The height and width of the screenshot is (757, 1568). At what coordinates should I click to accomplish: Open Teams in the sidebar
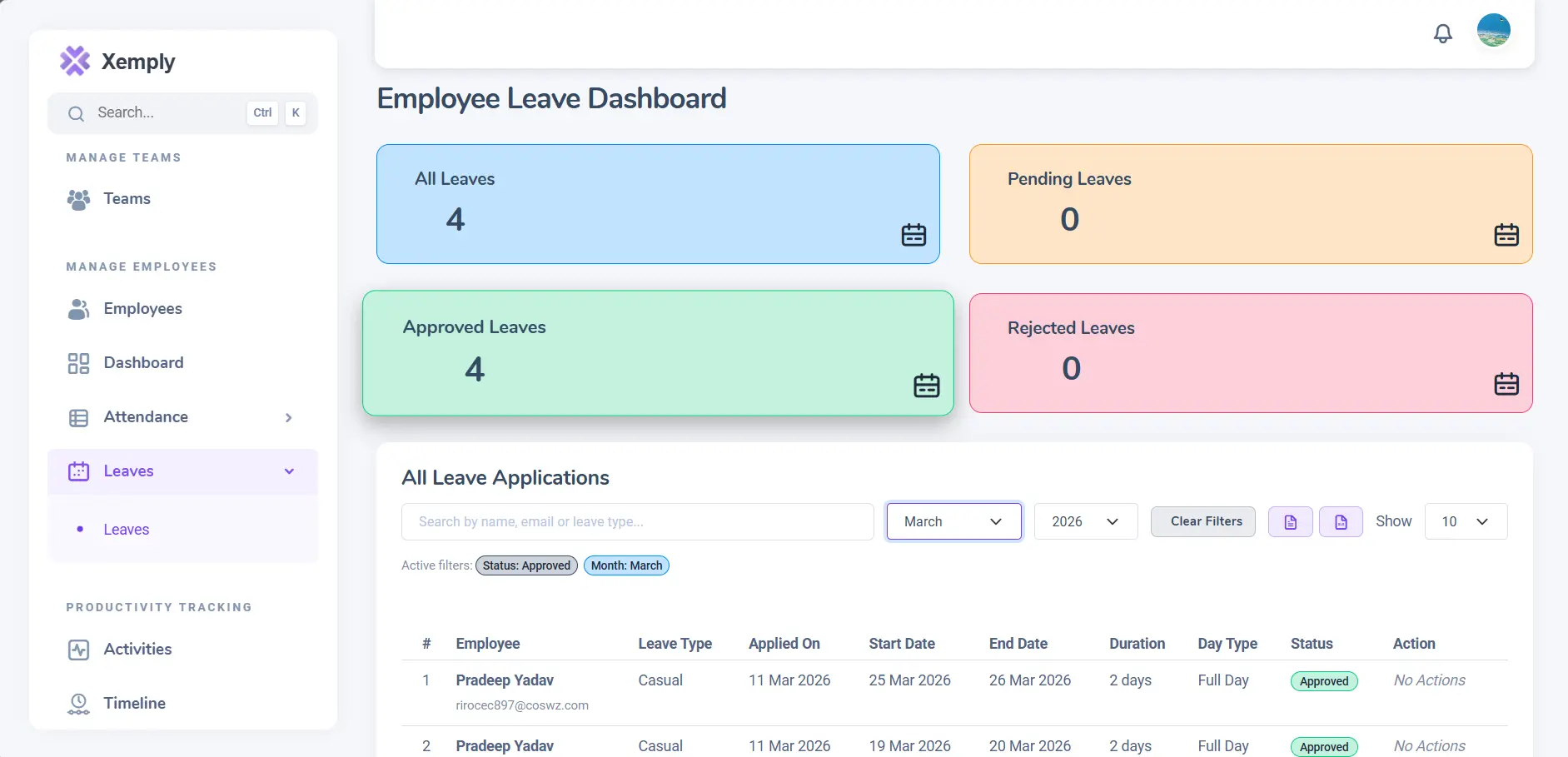(x=182, y=199)
